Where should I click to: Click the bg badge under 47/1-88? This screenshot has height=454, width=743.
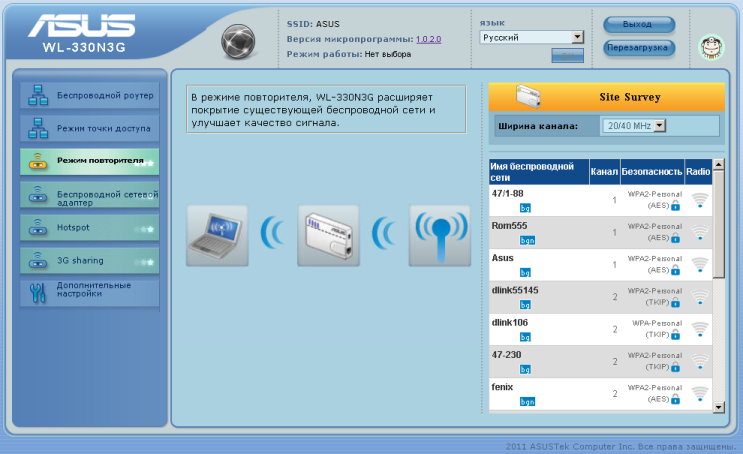click(x=525, y=208)
